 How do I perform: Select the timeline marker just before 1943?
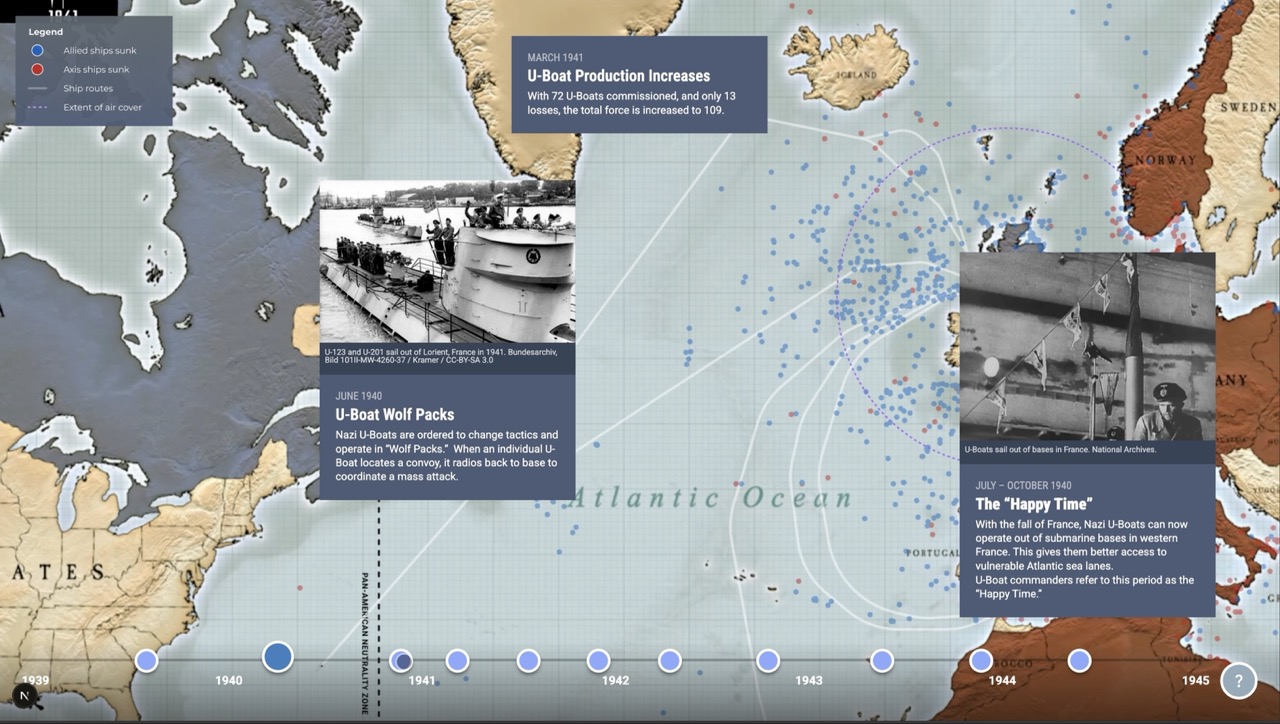(767, 660)
